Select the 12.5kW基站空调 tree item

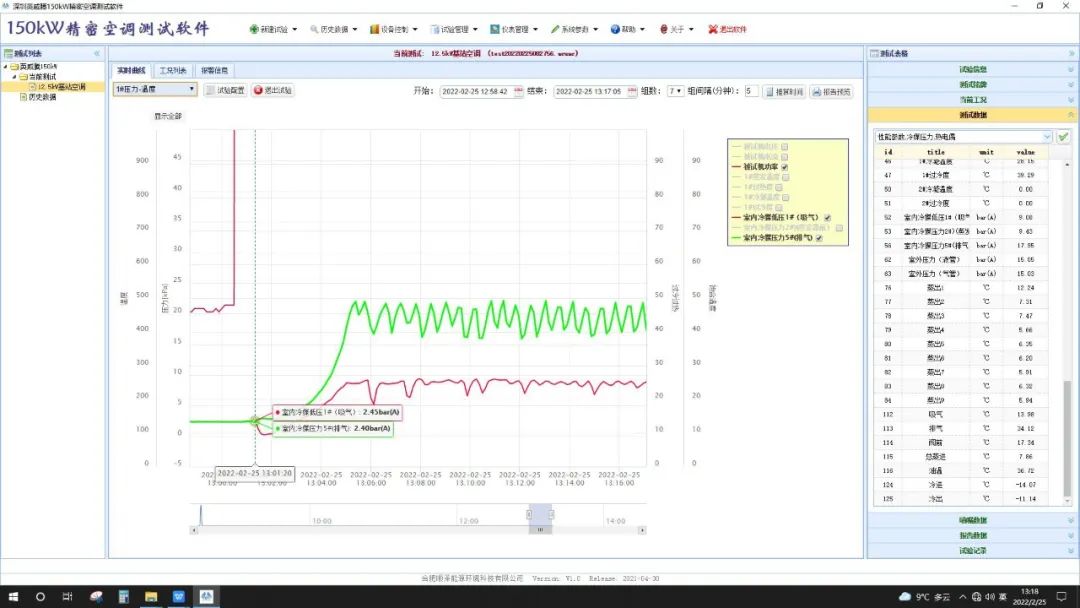[x=62, y=87]
